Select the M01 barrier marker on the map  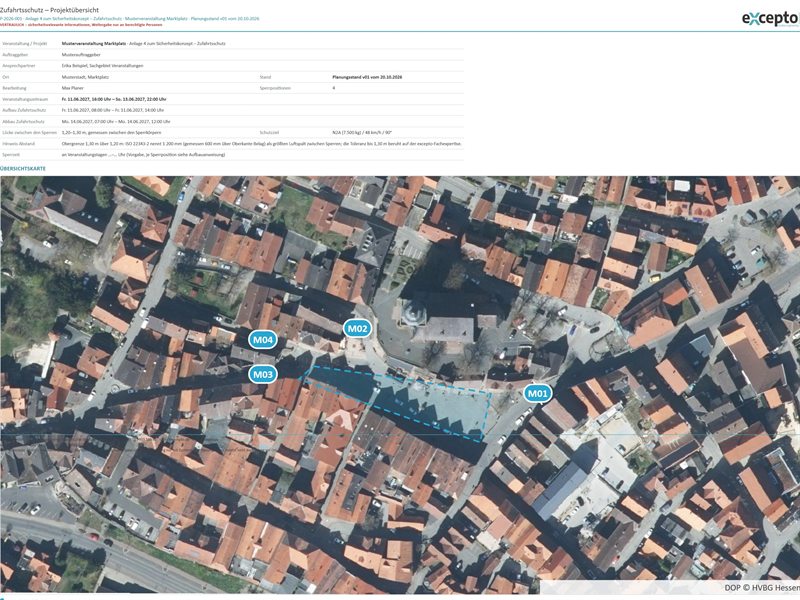(537, 393)
